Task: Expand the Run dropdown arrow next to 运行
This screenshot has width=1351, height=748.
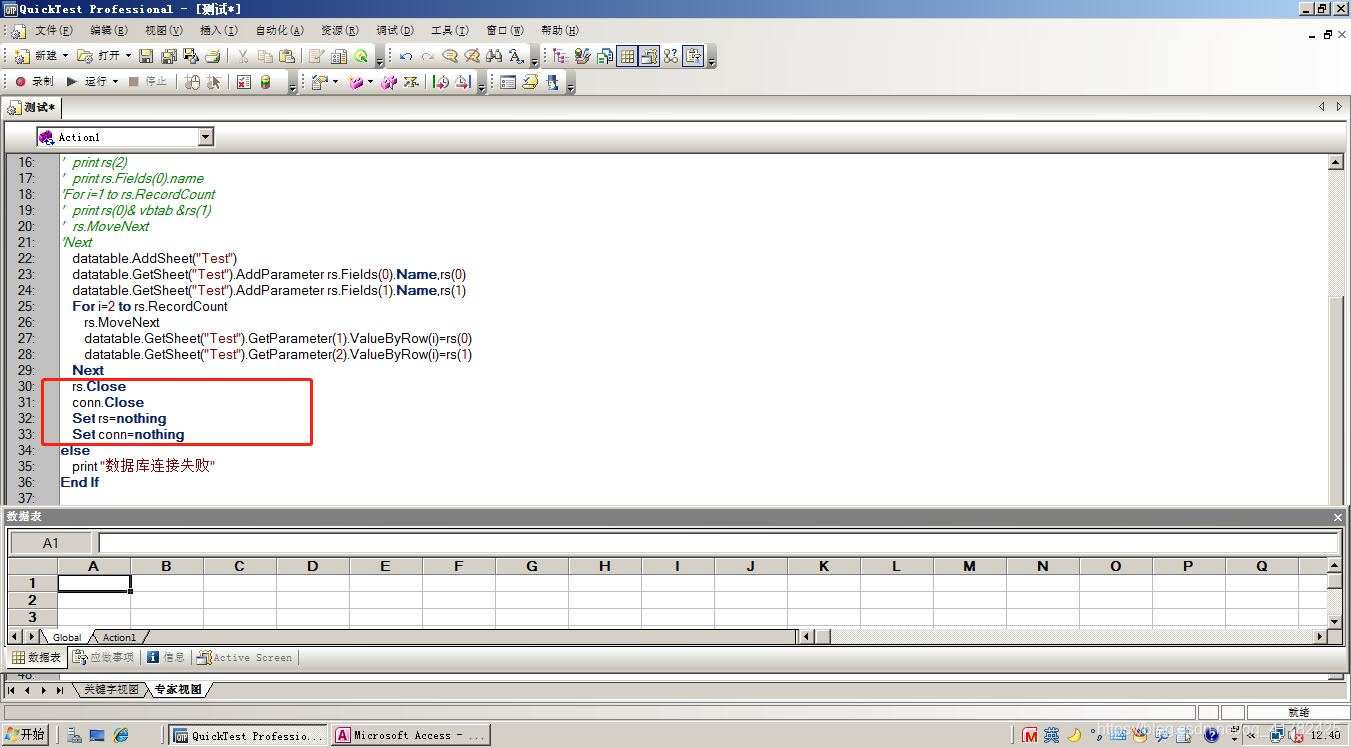Action: pyautogui.click(x=115, y=82)
